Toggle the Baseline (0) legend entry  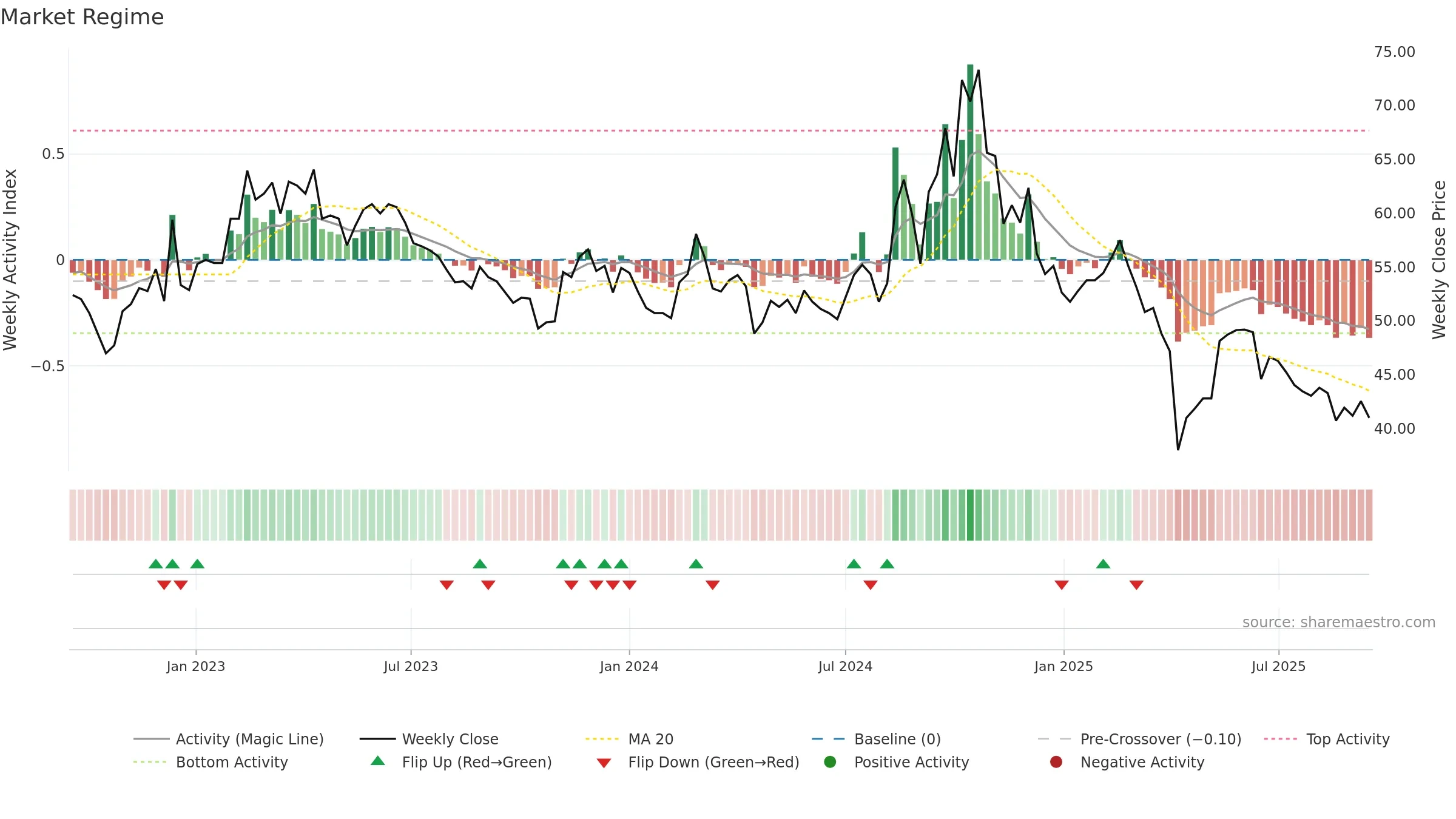click(x=876, y=739)
